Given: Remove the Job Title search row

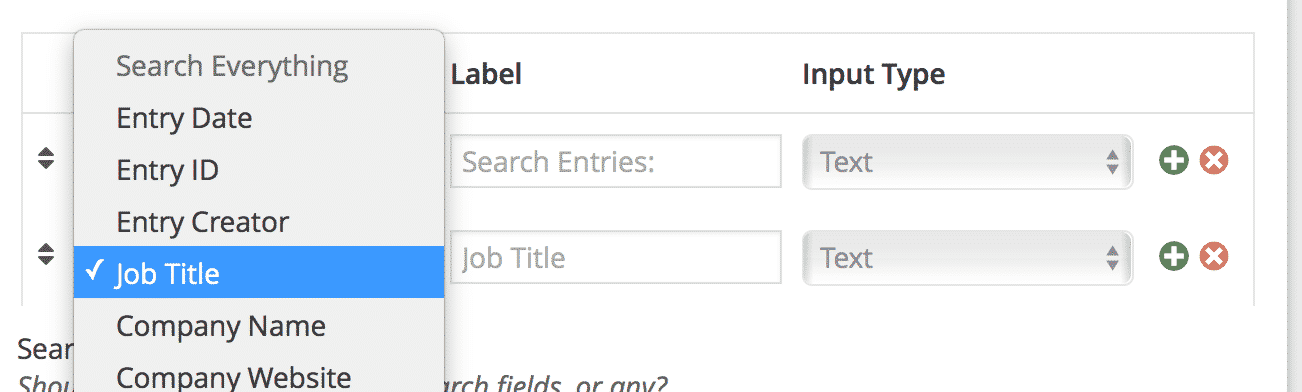Looking at the screenshot, I should click(x=1214, y=257).
